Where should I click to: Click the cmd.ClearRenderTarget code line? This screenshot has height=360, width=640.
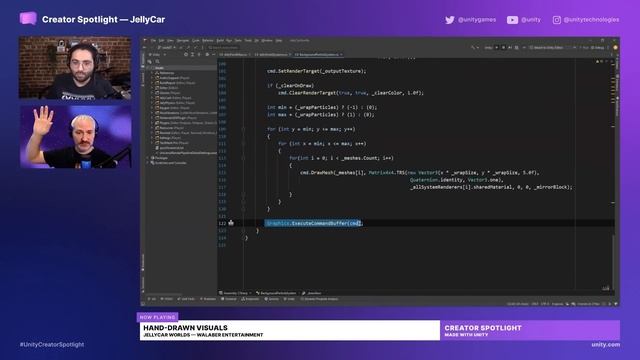point(351,93)
